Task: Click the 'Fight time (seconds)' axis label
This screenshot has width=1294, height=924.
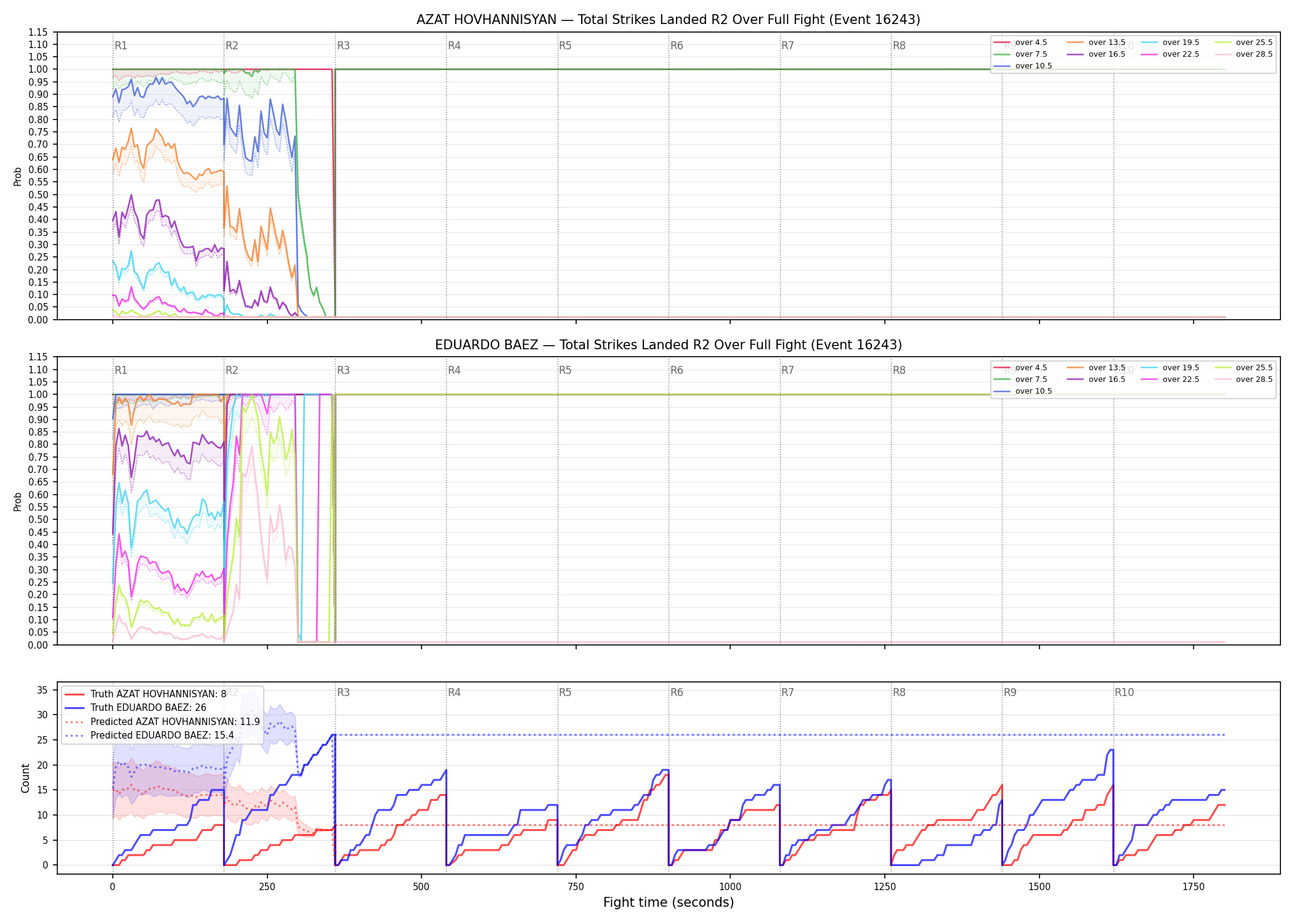Action: [x=668, y=902]
